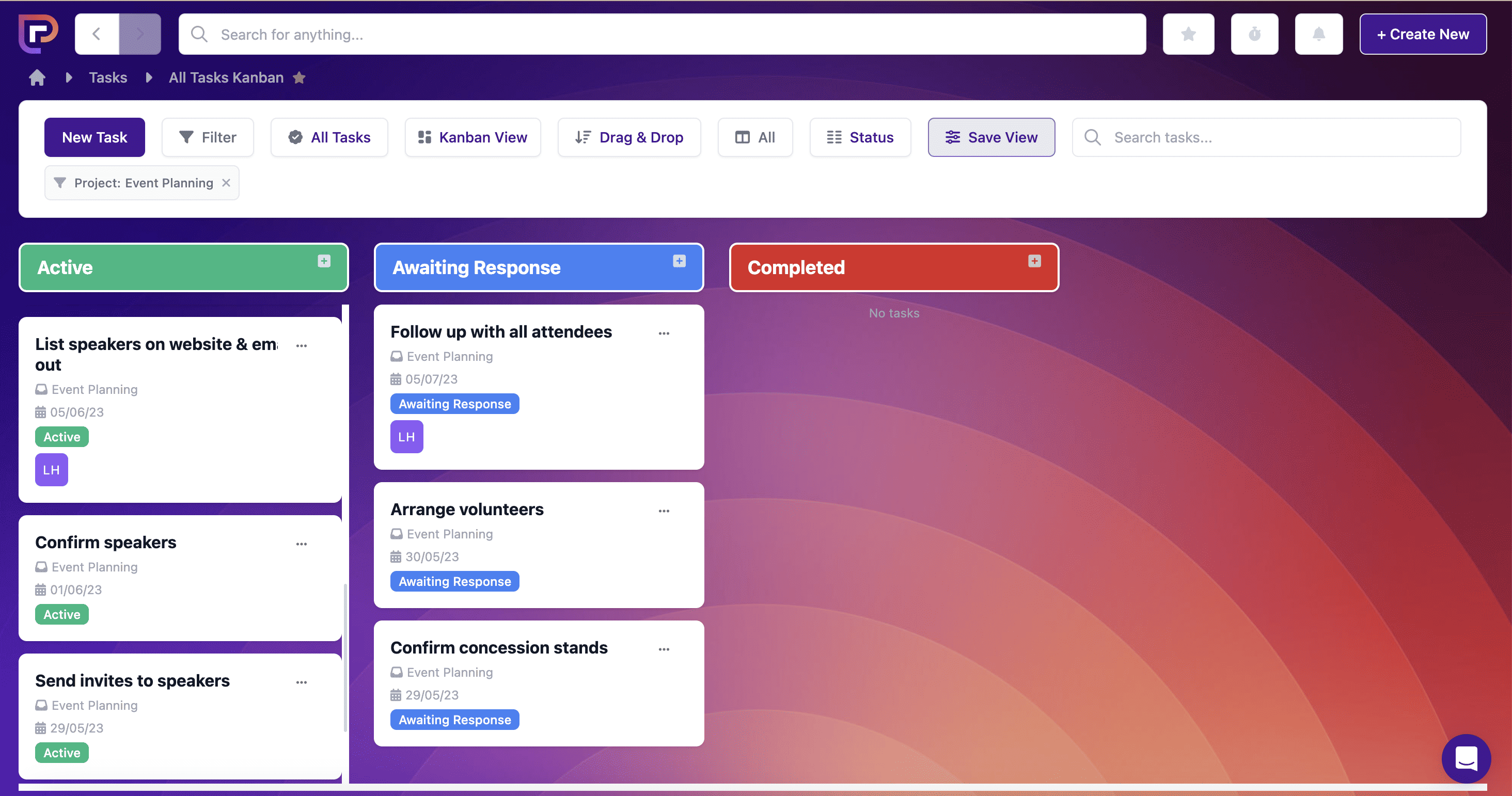Open options menu for Confirm speakers card
Screen dimensions: 1512x796
[x=301, y=544]
